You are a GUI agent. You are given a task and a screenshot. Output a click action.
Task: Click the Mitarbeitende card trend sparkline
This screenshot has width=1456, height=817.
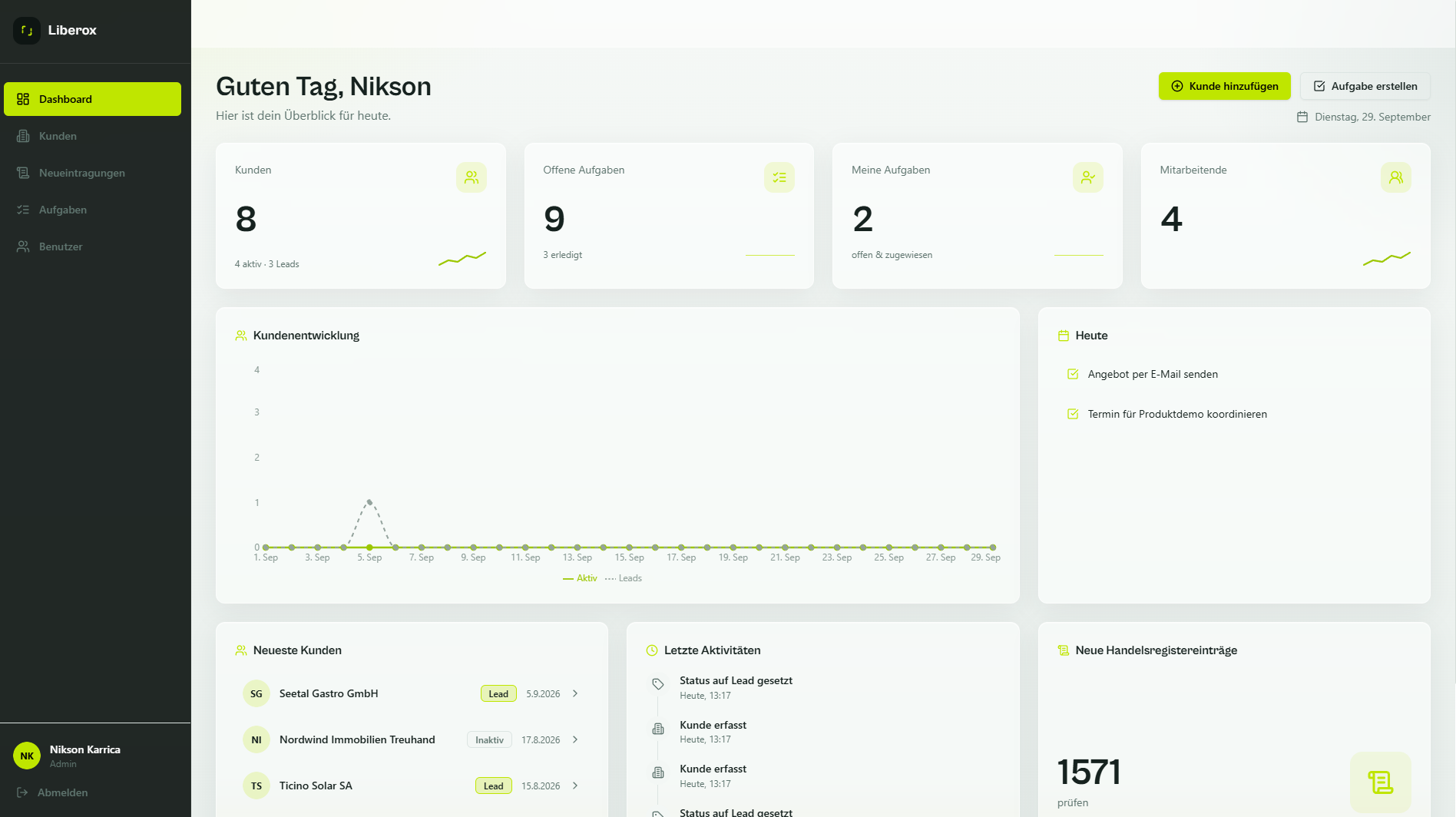(1387, 258)
